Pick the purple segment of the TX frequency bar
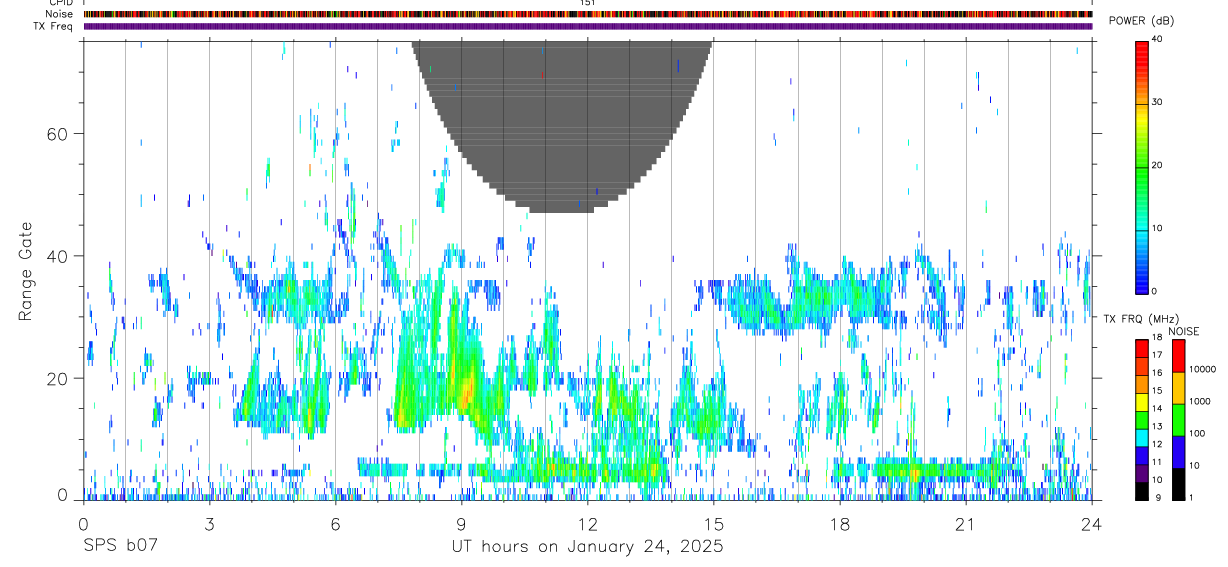 pyautogui.click(x=1141, y=473)
